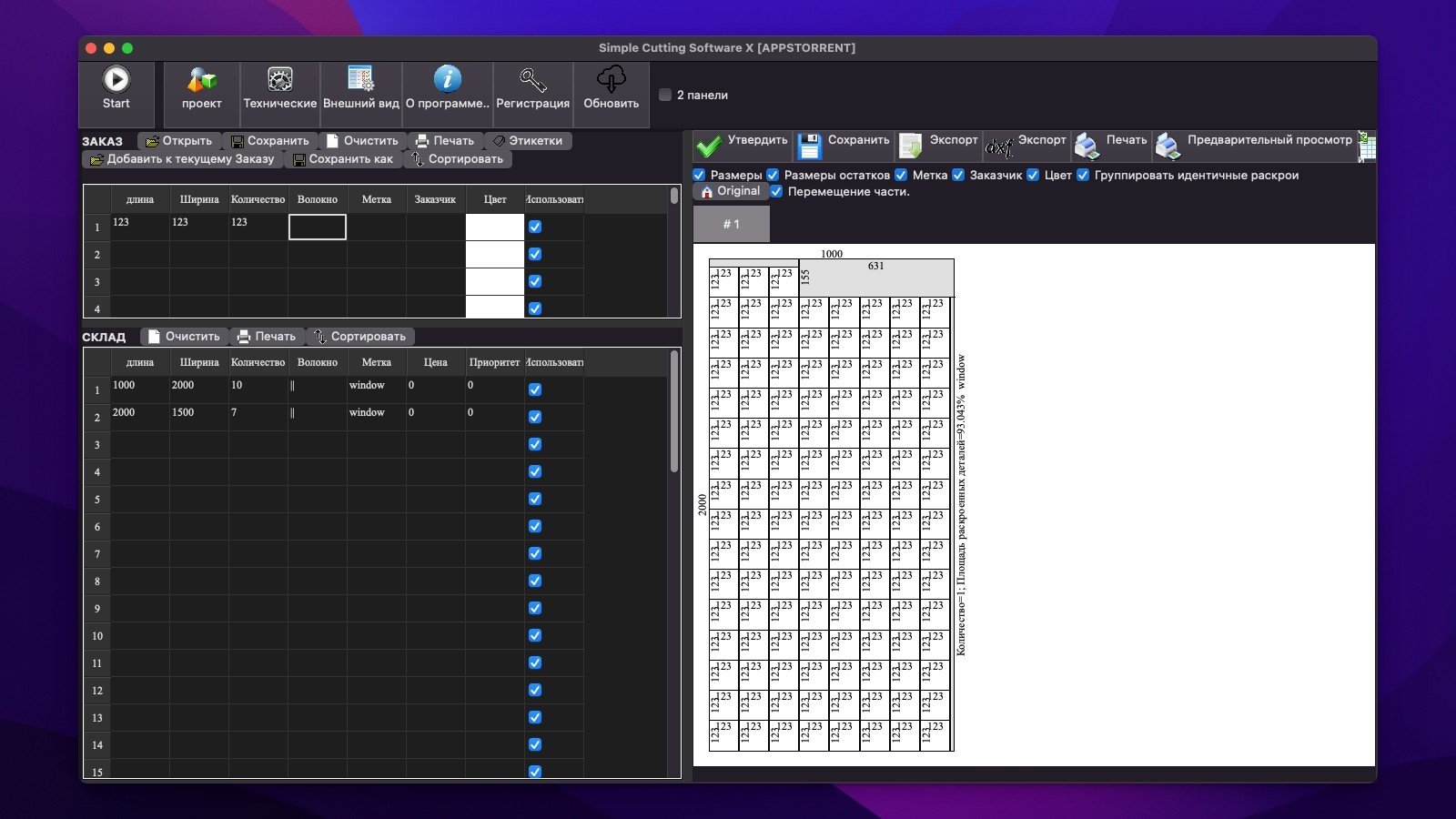Click the DXF Экспорт icon
Screen dimensions: 1456x819
click(1000, 147)
